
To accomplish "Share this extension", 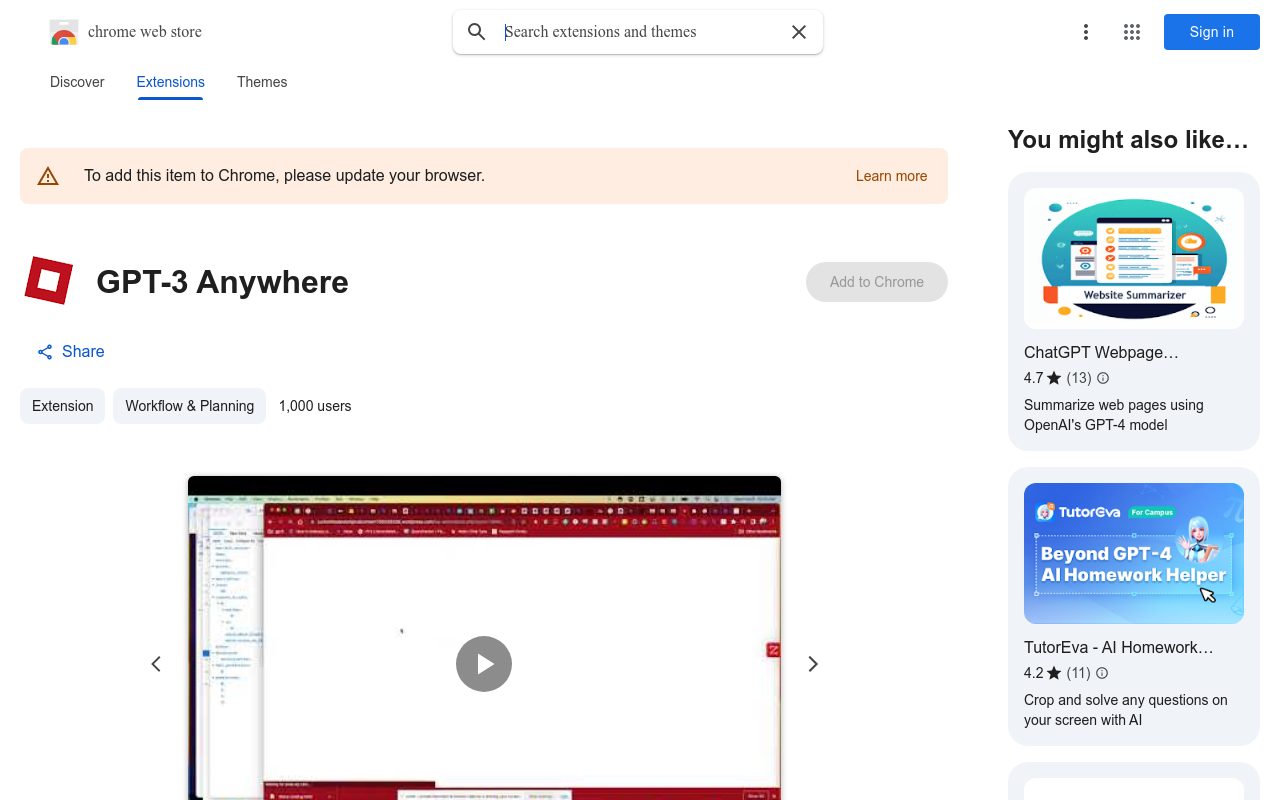I will click(x=71, y=352).
